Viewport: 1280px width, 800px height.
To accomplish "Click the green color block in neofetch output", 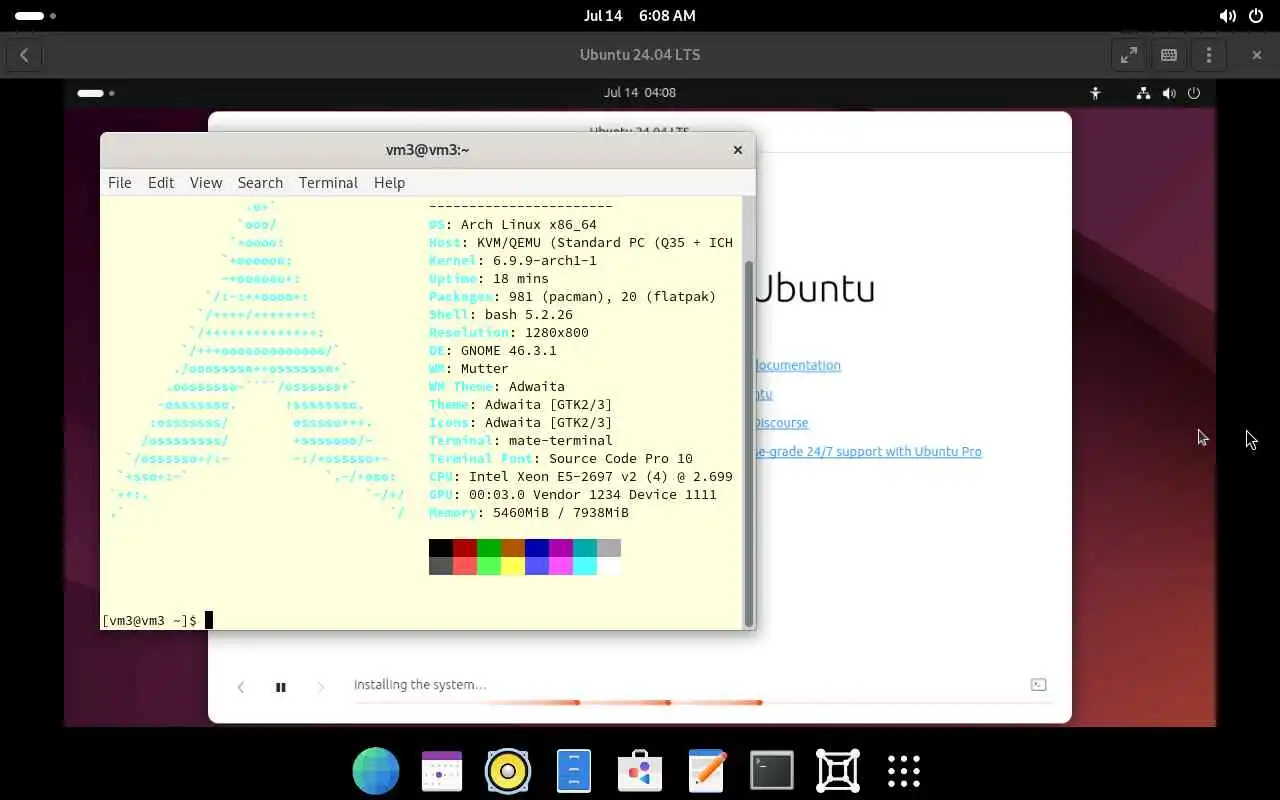I will pyautogui.click(x=489, y=548).
